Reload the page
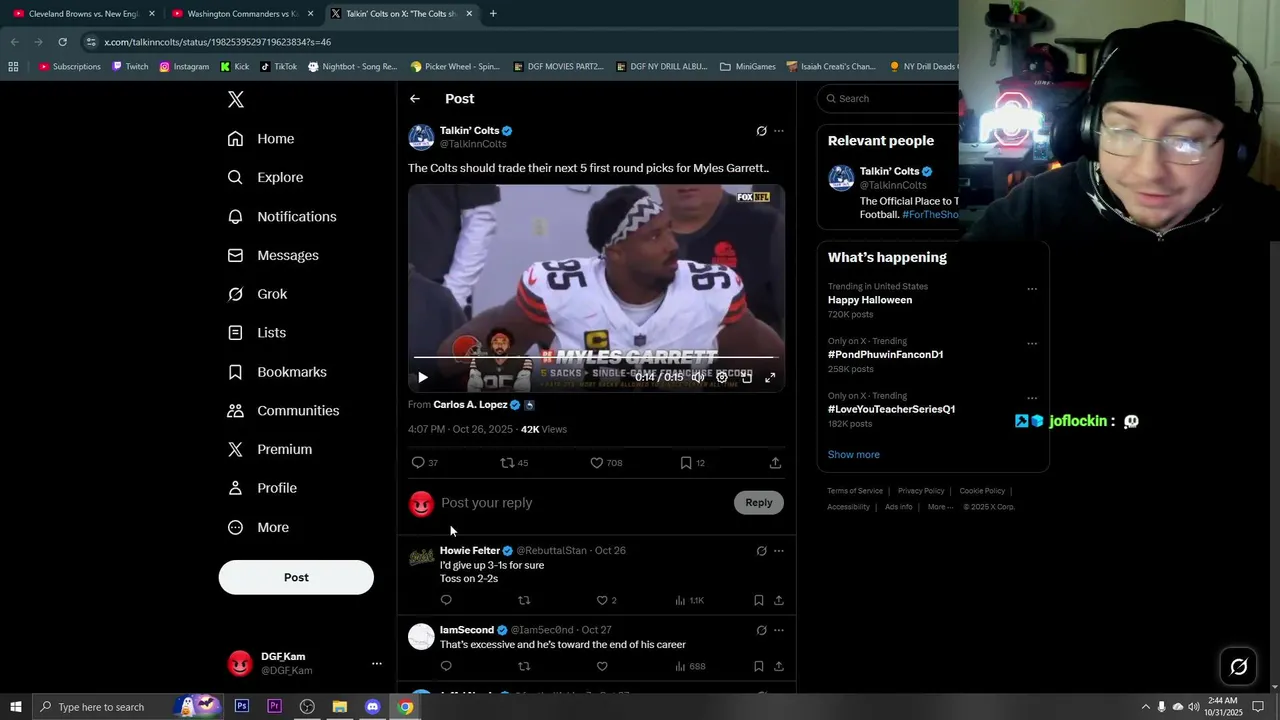This screenshot has height=720, width=1280. click(62, 42)
